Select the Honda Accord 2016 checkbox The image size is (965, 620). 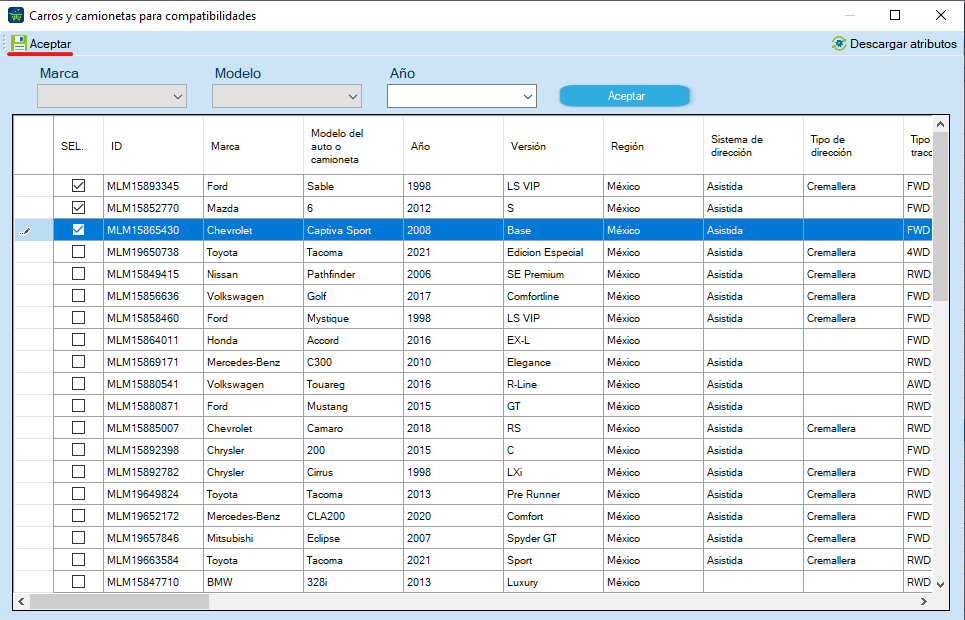tap(78, 340)
